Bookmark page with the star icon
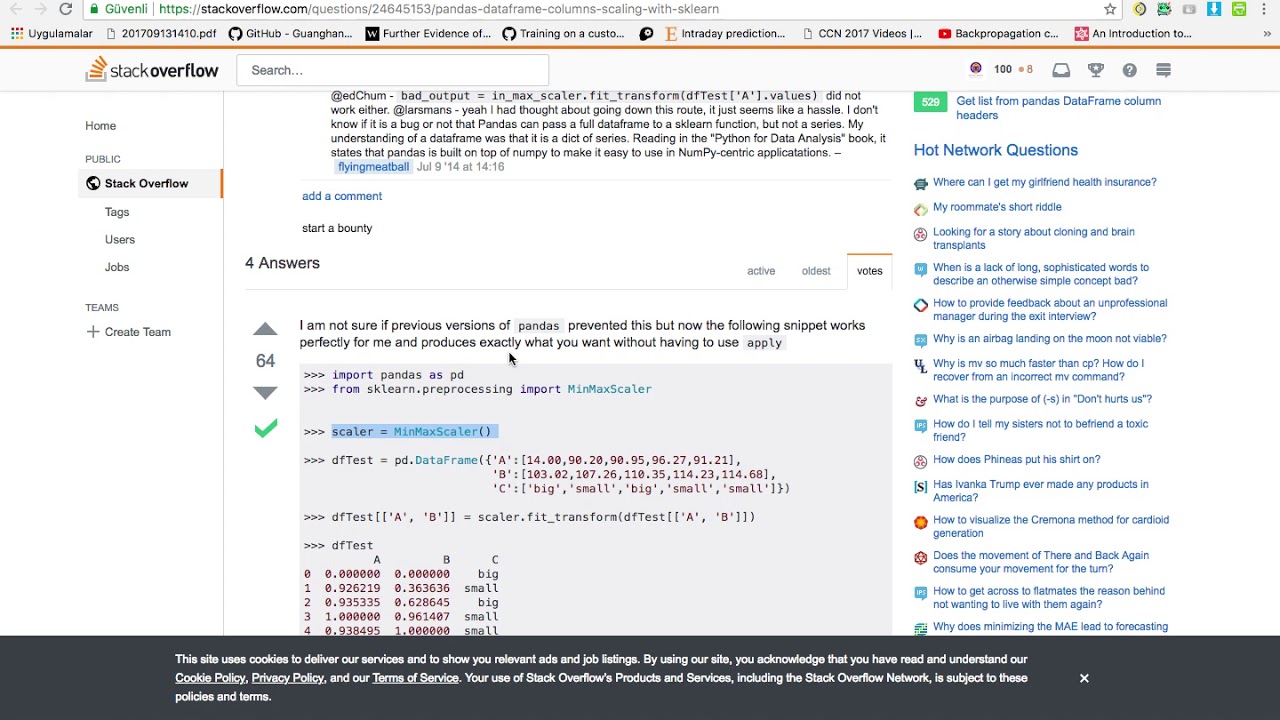Viewport: 1280px width, 720px height. coord(1110,9)
